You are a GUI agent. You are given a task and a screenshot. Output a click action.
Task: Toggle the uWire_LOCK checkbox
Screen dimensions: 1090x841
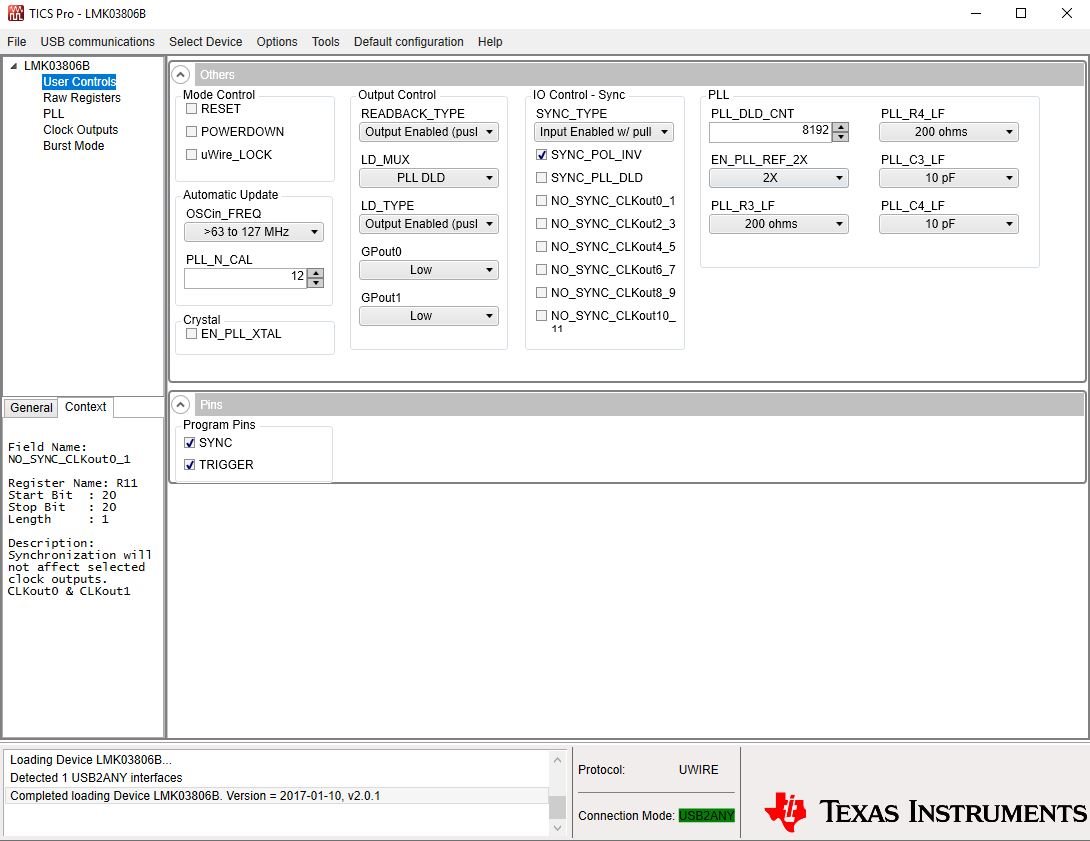coord(192,154)
